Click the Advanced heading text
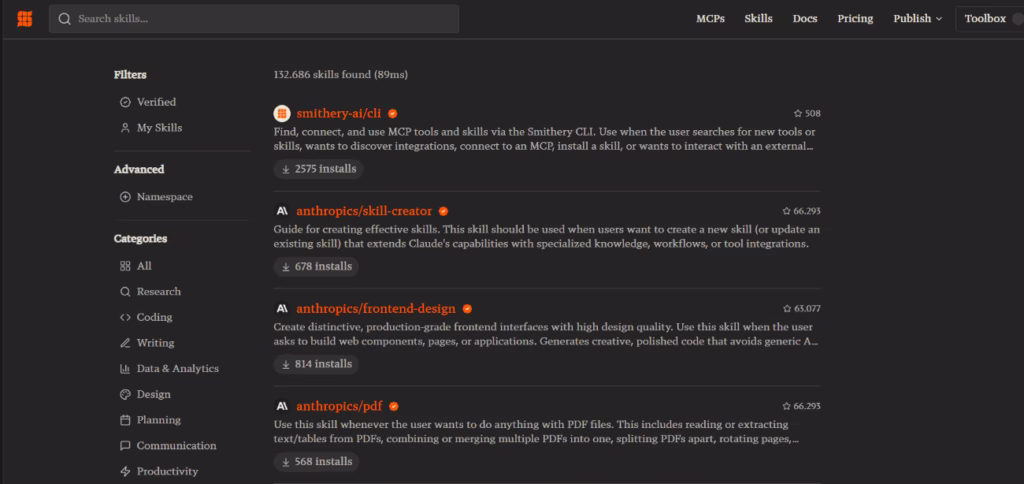This screenshot has width=1024, height=484. click(139, 169)
